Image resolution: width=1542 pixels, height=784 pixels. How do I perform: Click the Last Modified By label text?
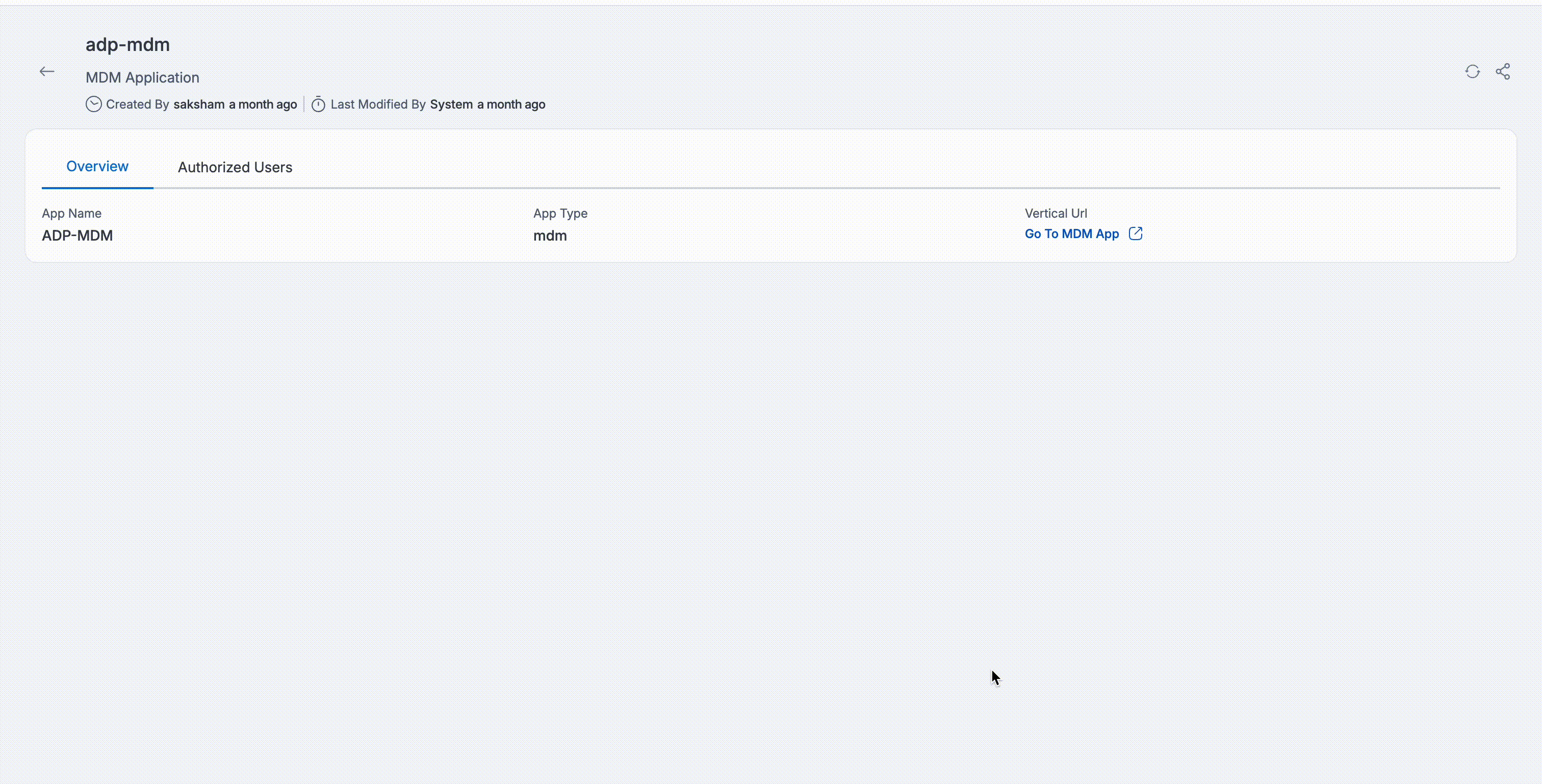pyautogui.click(x=378, y=104)
